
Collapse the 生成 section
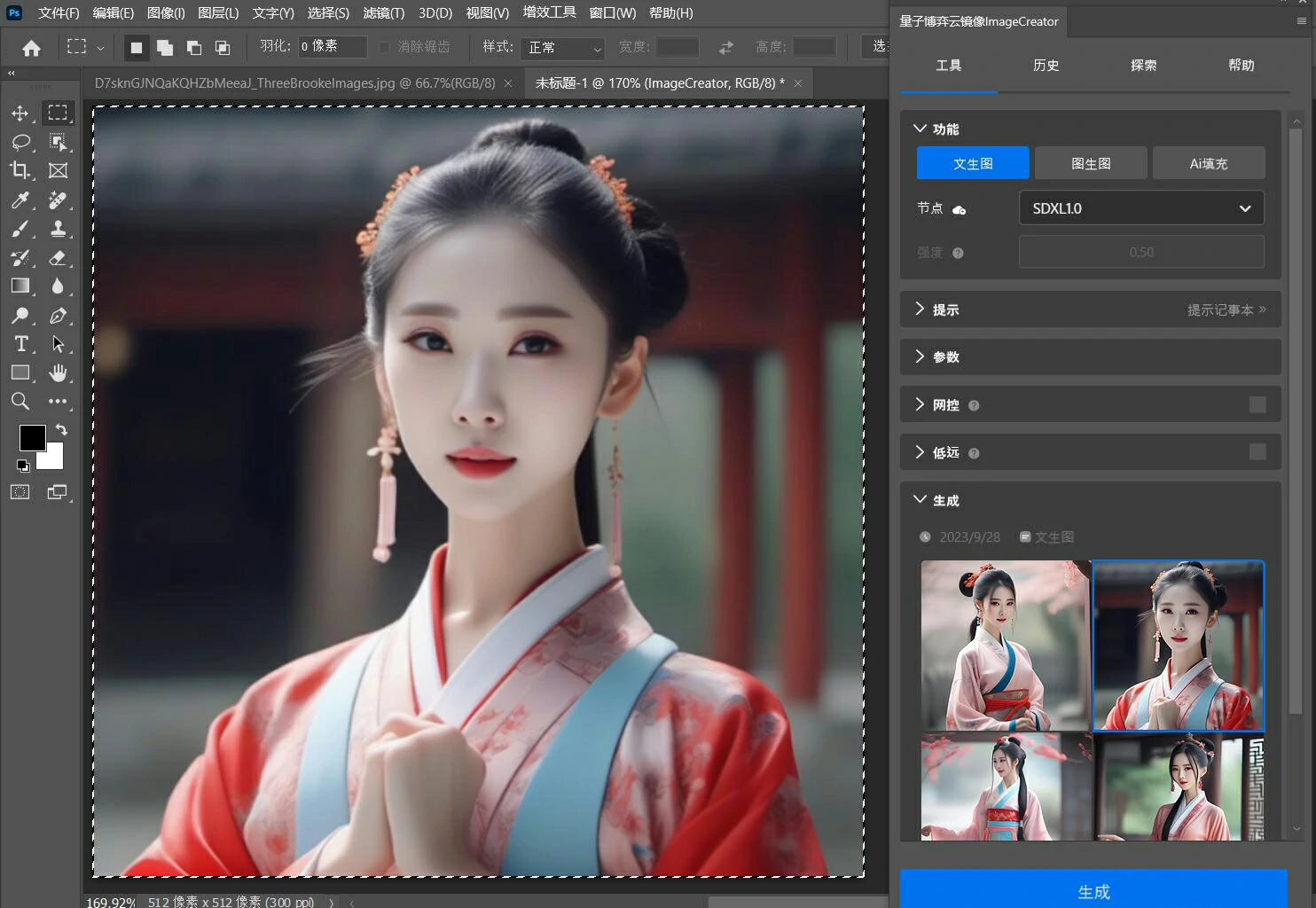click(920, 499)
